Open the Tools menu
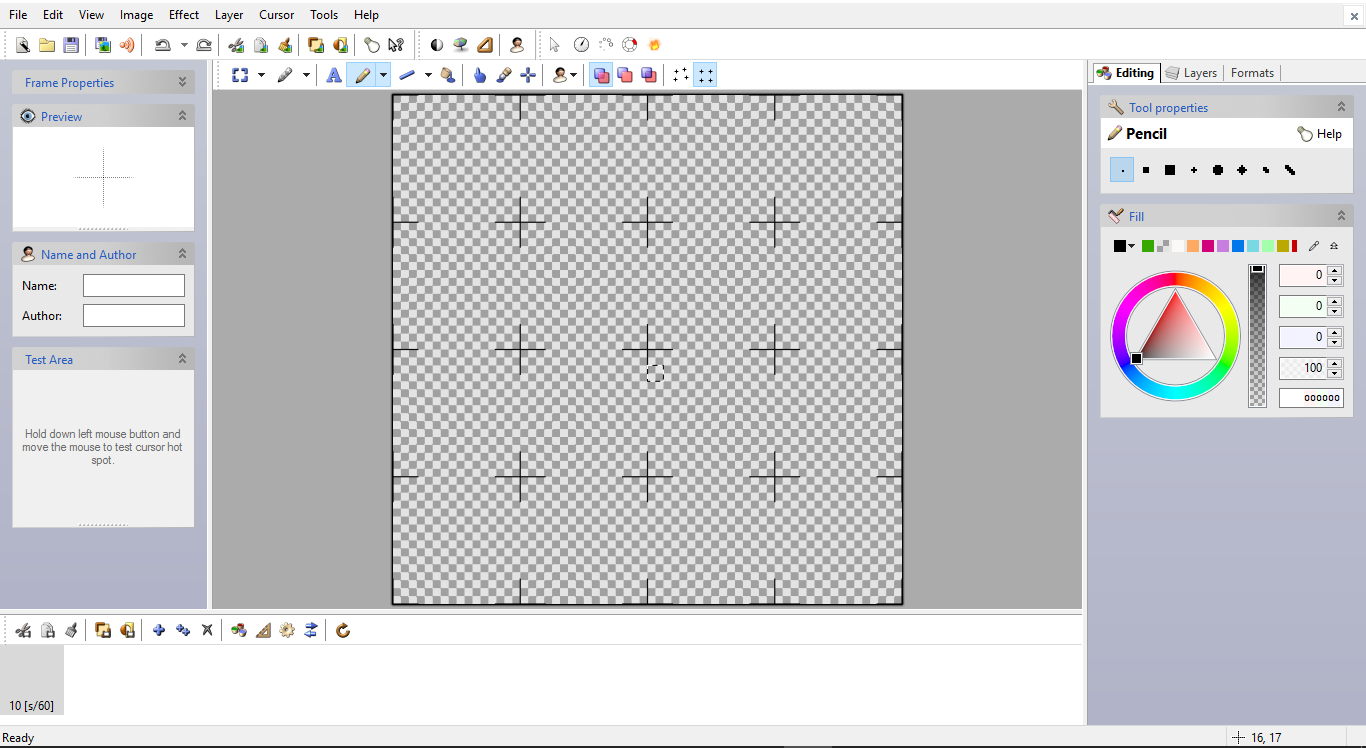Image resolution: width=1366 pixels, height=748 pixels. (x=324, y=15)
